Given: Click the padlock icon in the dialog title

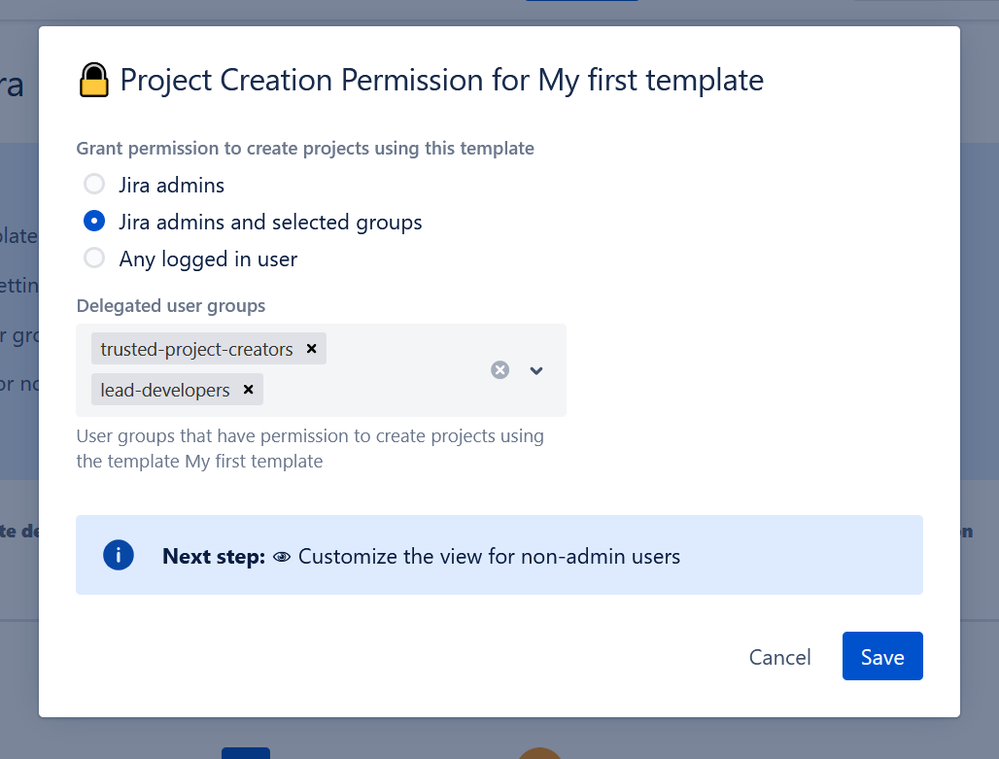Looking at the screenshot, I should click(x=94, y=80).
